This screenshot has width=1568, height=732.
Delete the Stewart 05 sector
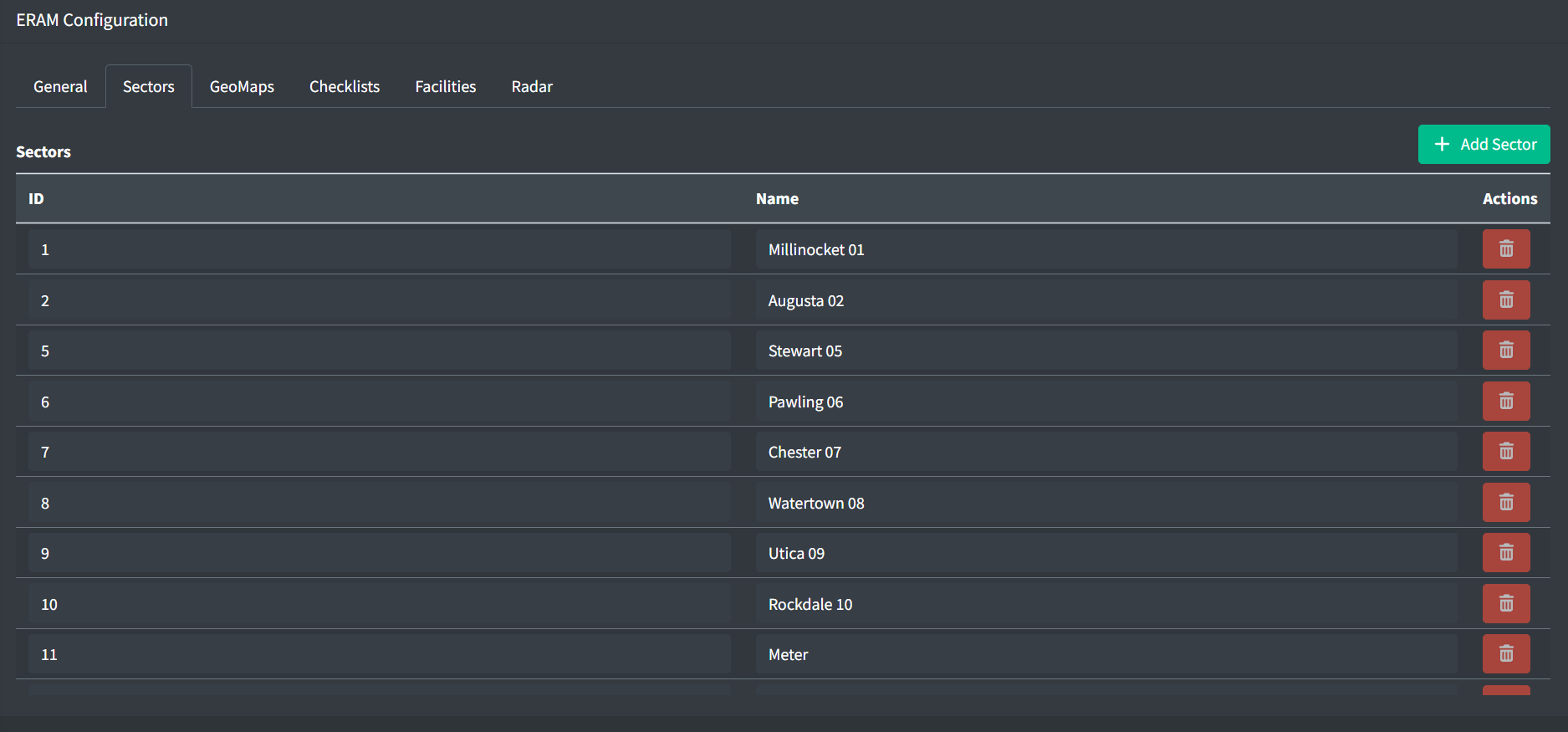(x=1506, y=351)
